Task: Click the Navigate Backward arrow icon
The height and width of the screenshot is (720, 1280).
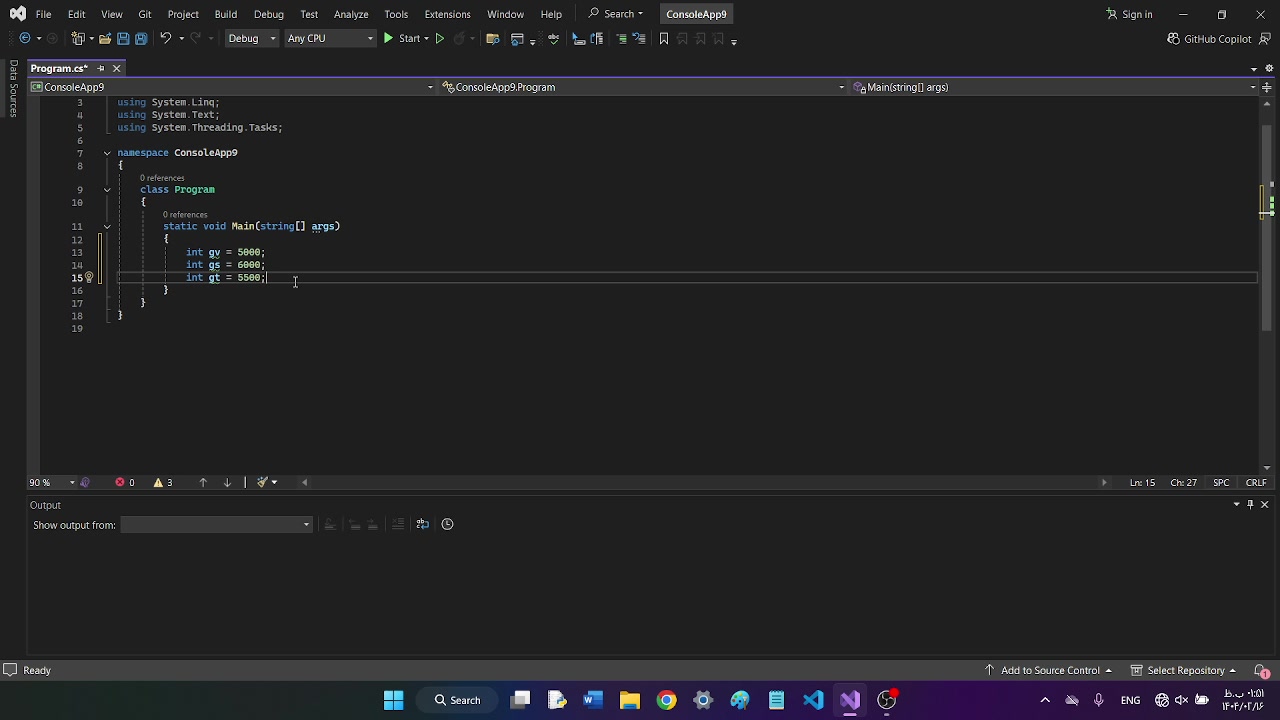Action: coord(24,39)
